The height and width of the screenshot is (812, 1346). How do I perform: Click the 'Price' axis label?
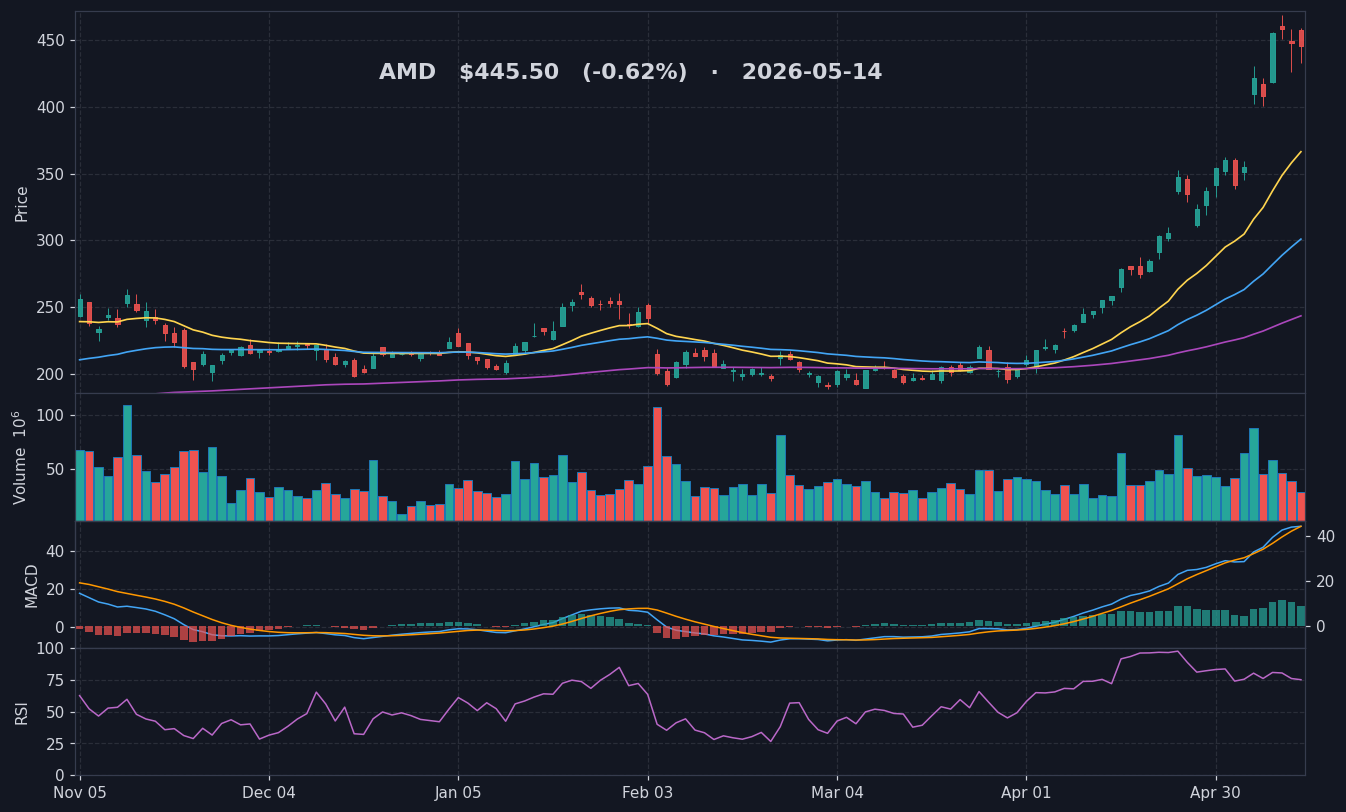(22, 203)
